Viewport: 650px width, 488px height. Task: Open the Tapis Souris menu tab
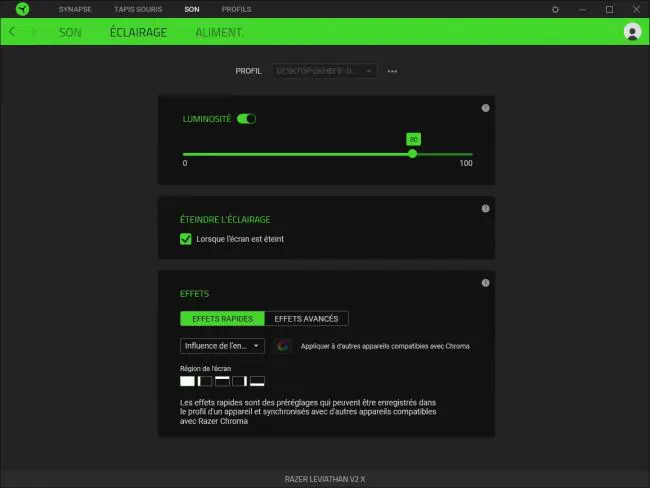(x=138, y=9)
